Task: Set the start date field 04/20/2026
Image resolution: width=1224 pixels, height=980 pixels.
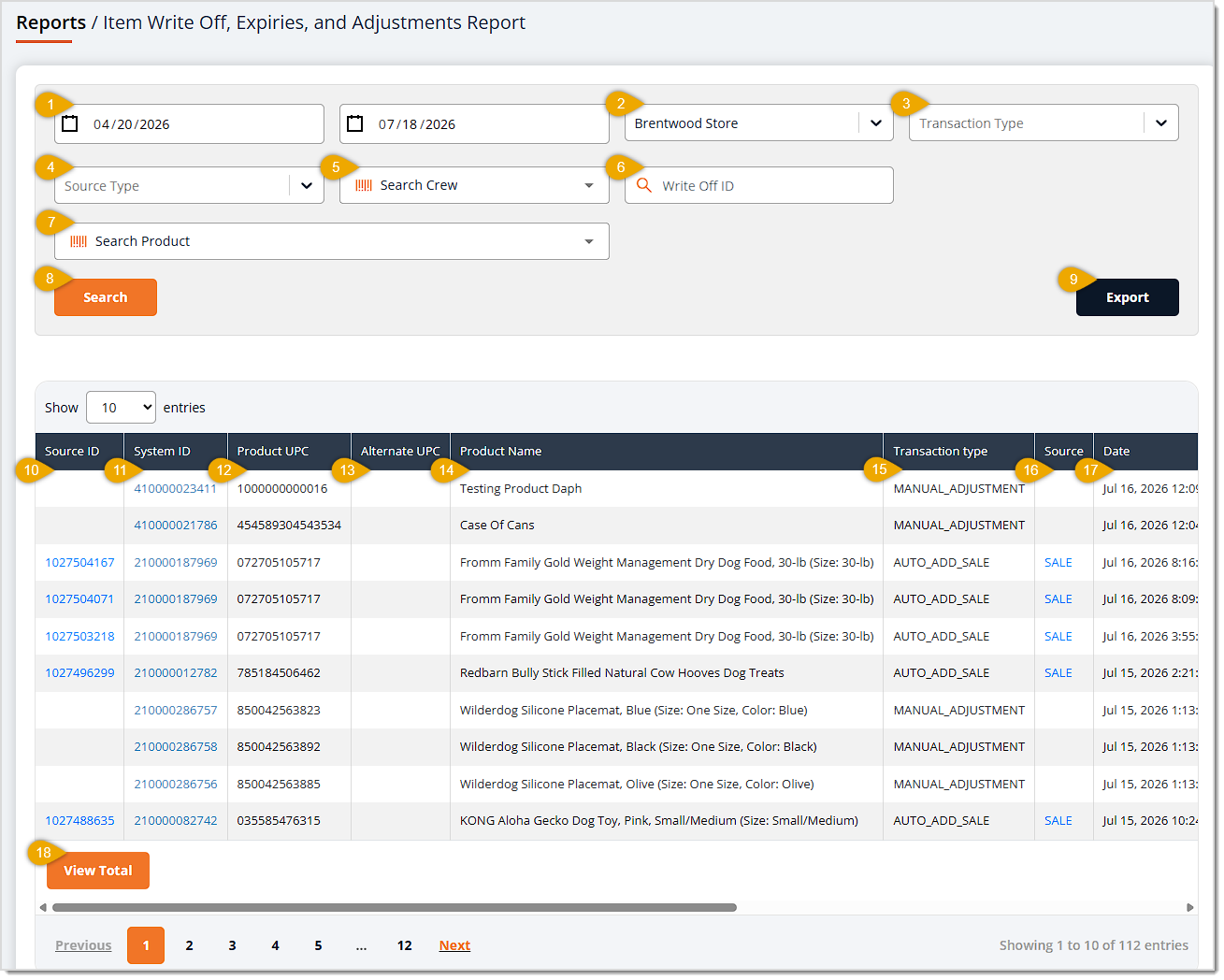Action: click(189, 123)
